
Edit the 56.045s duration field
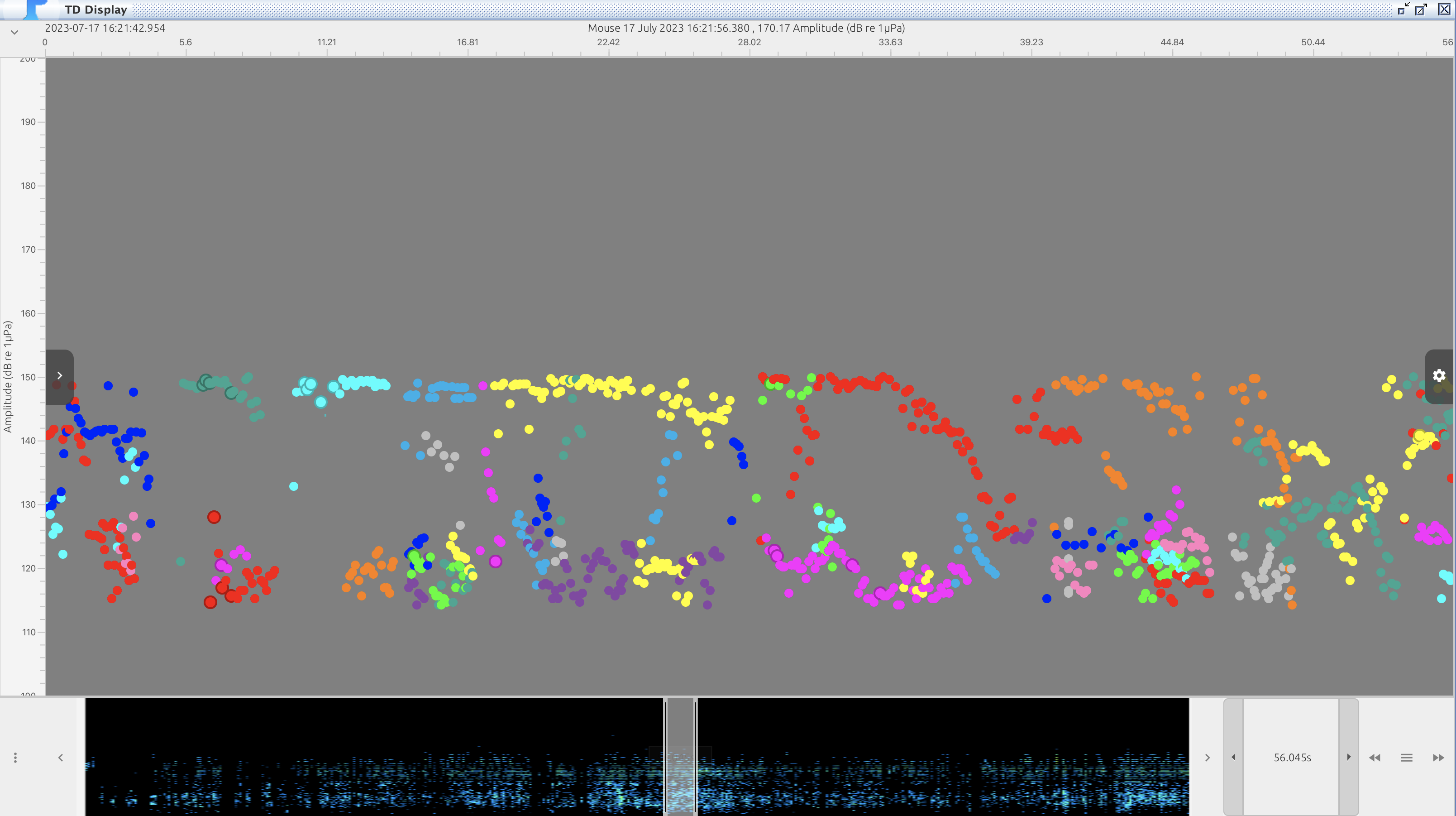click(x=1292, y=757)
